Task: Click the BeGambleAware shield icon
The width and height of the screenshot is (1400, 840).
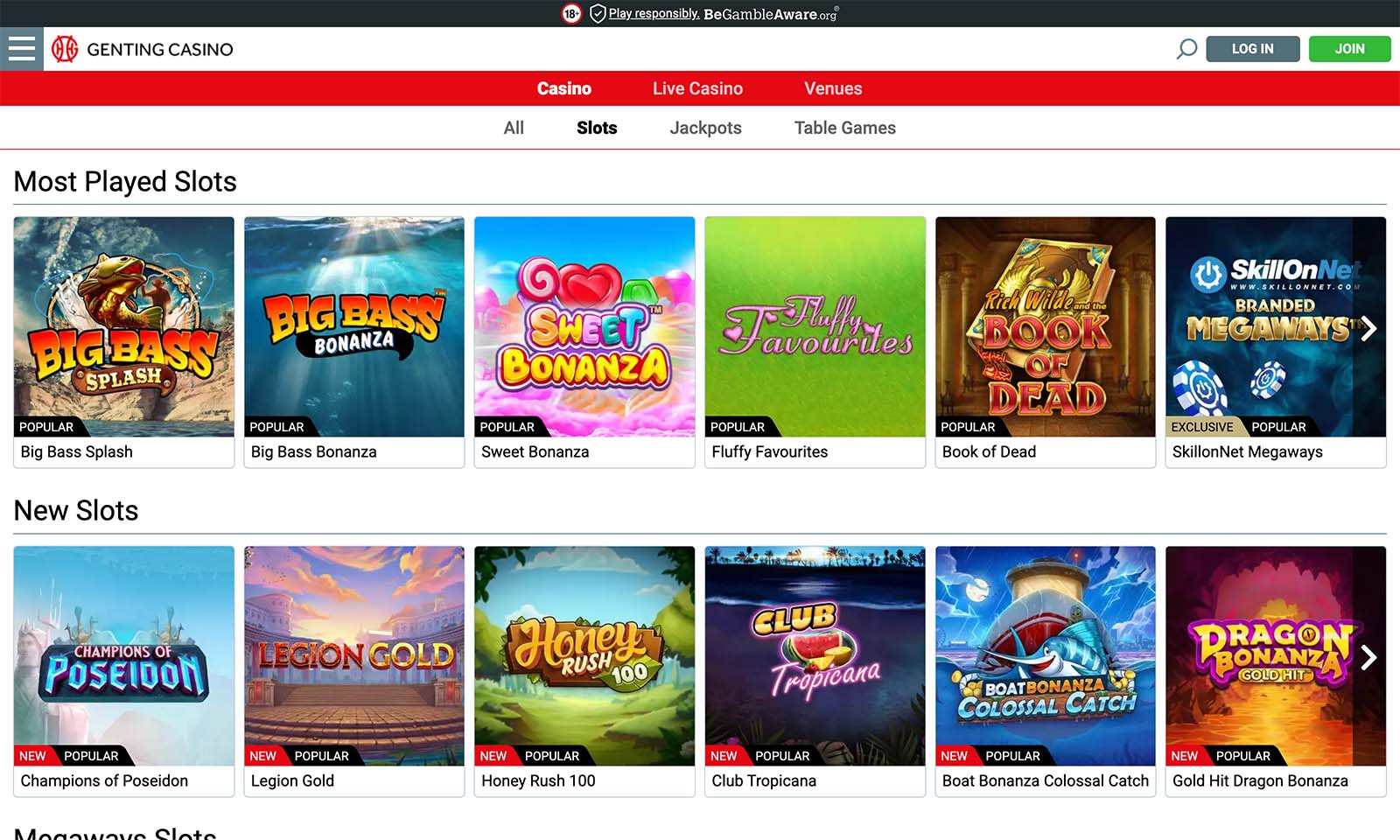Action: pyautogui.click(x=598, y=13)
